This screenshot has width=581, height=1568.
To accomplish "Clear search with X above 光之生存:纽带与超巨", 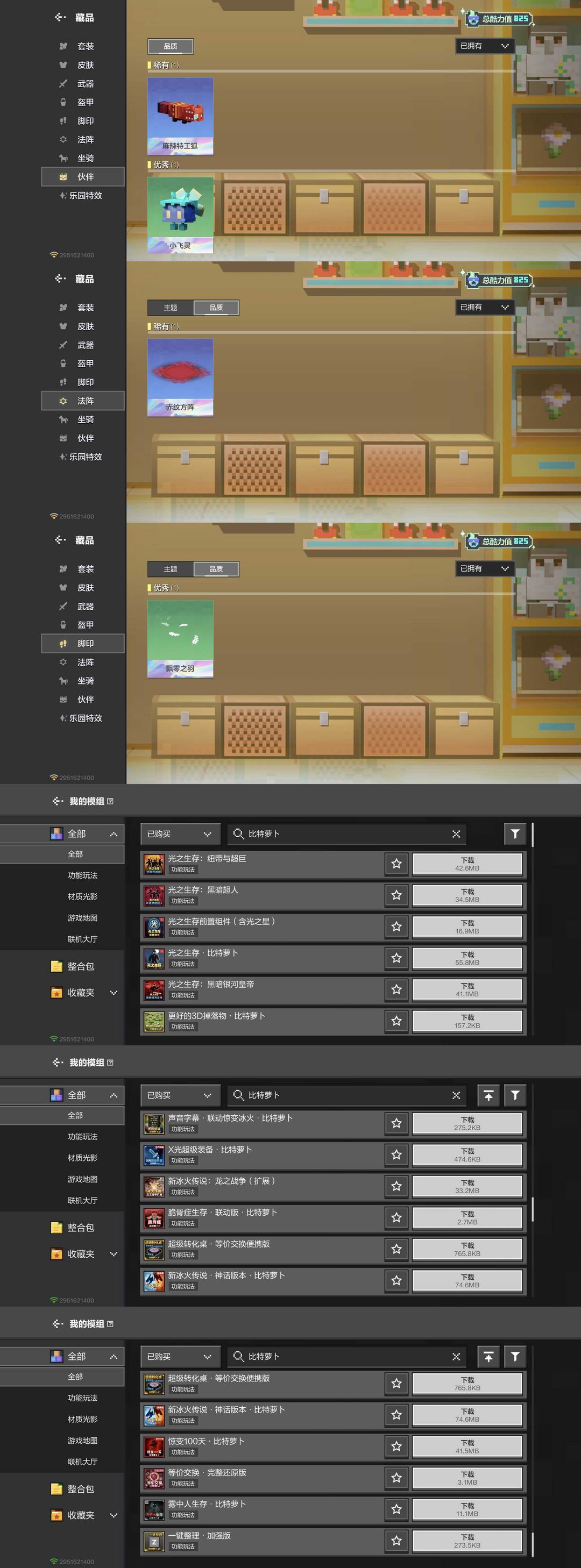I will 456,834.
